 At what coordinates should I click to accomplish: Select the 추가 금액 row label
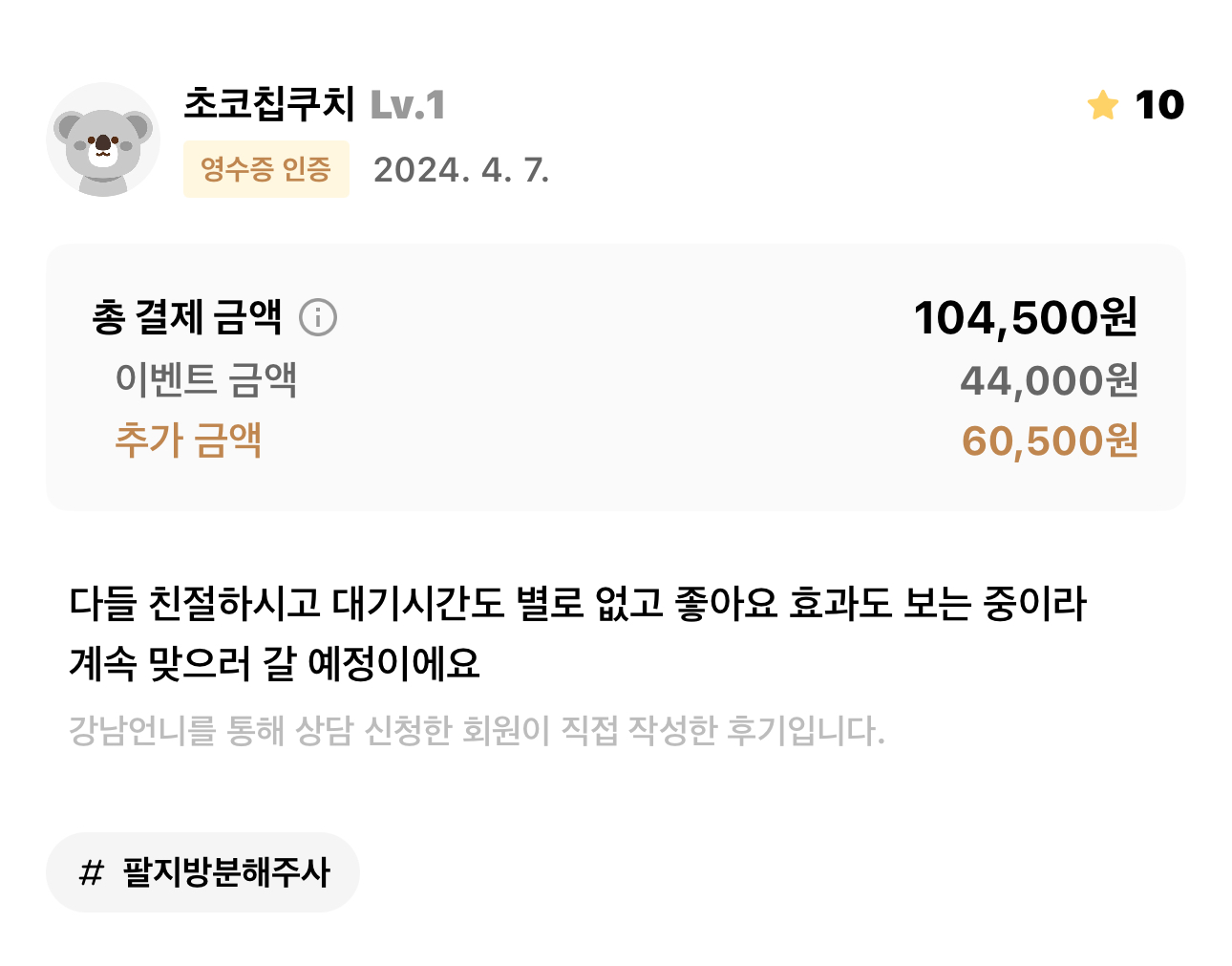pos(188,440)
